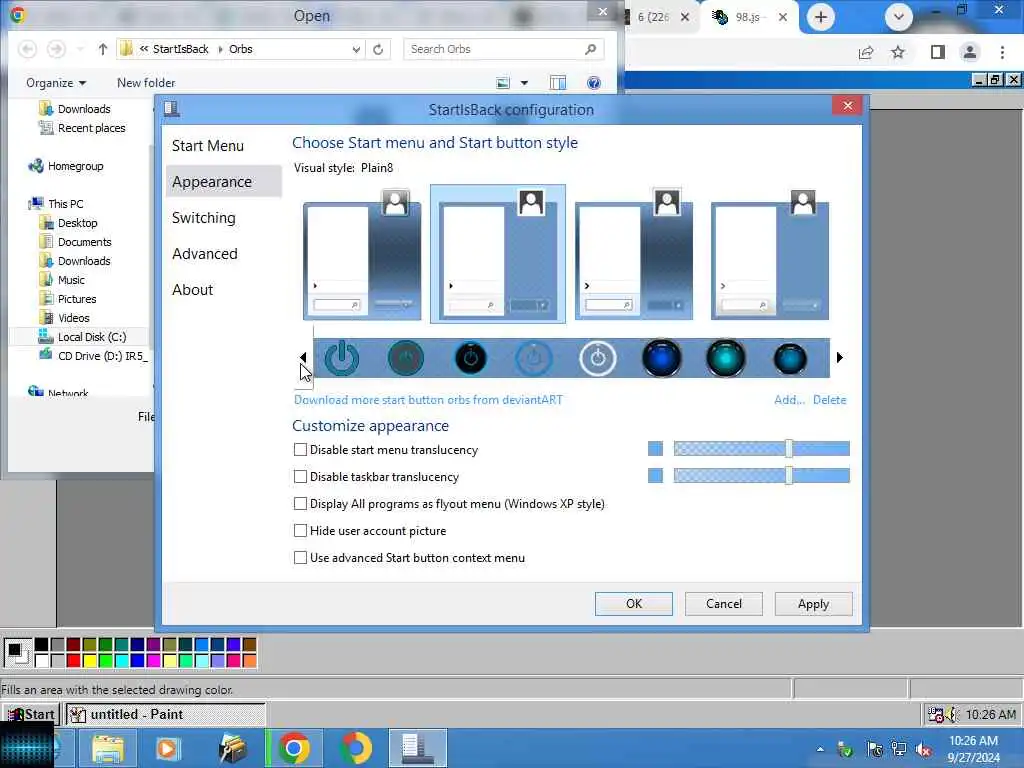The image size is (1024, 768).
Task: Pick the white-ringed power orb
Action: coord(598,358)
